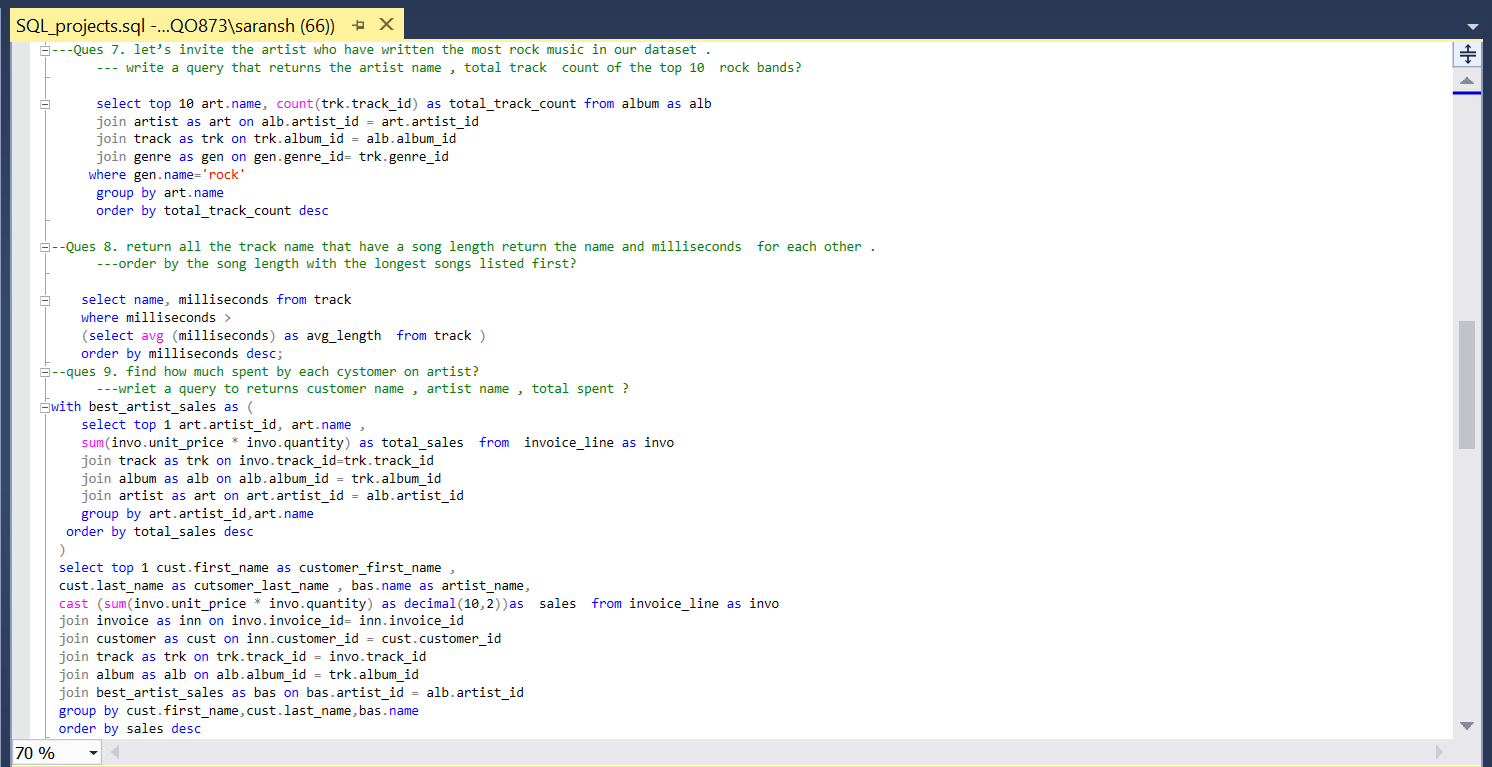Screen dimensions: 1492x767
Task: Click the split window icon above the scrollbar
Action: (1467, 54)
